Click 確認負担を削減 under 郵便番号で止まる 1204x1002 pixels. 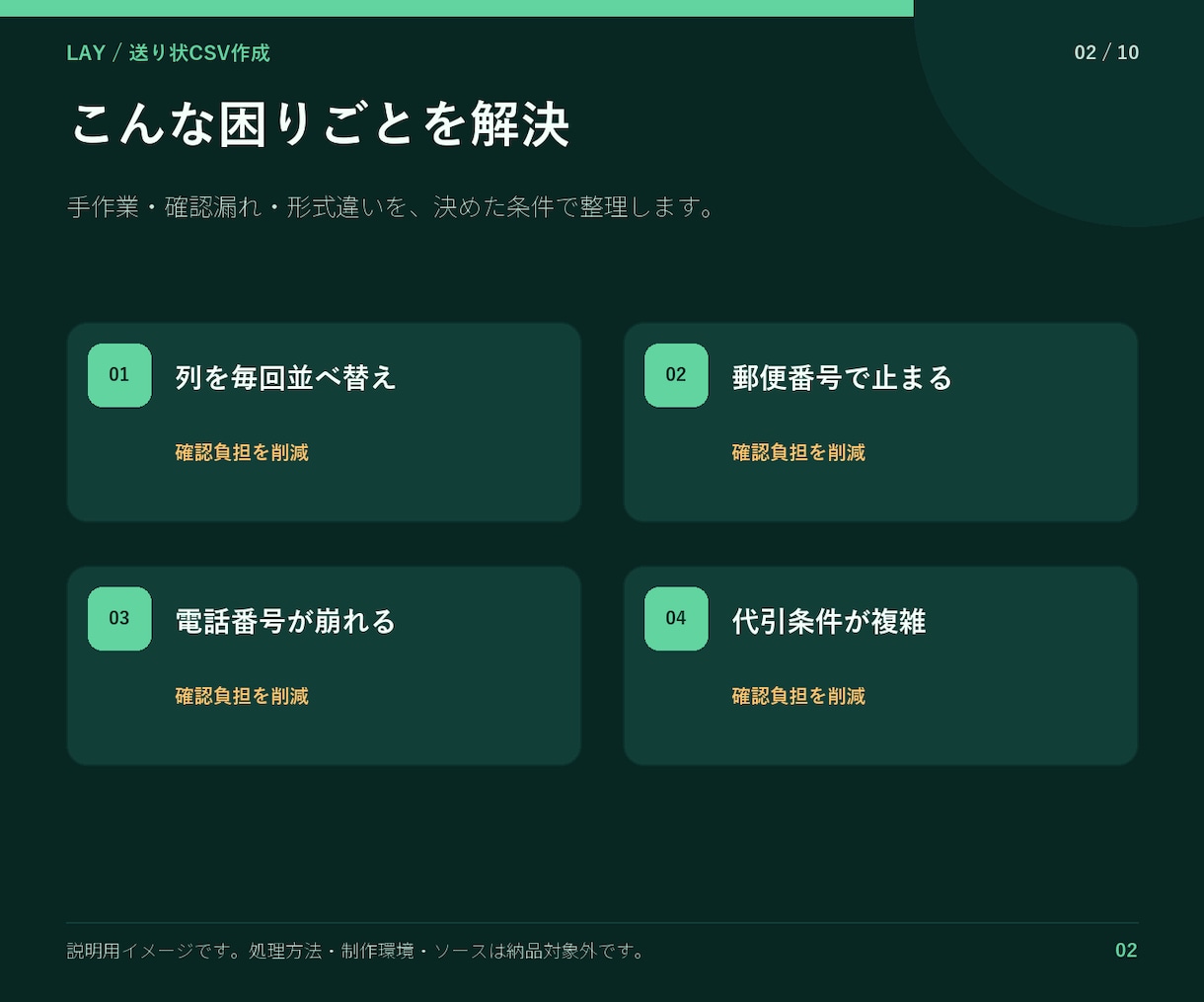coord(798,452)
